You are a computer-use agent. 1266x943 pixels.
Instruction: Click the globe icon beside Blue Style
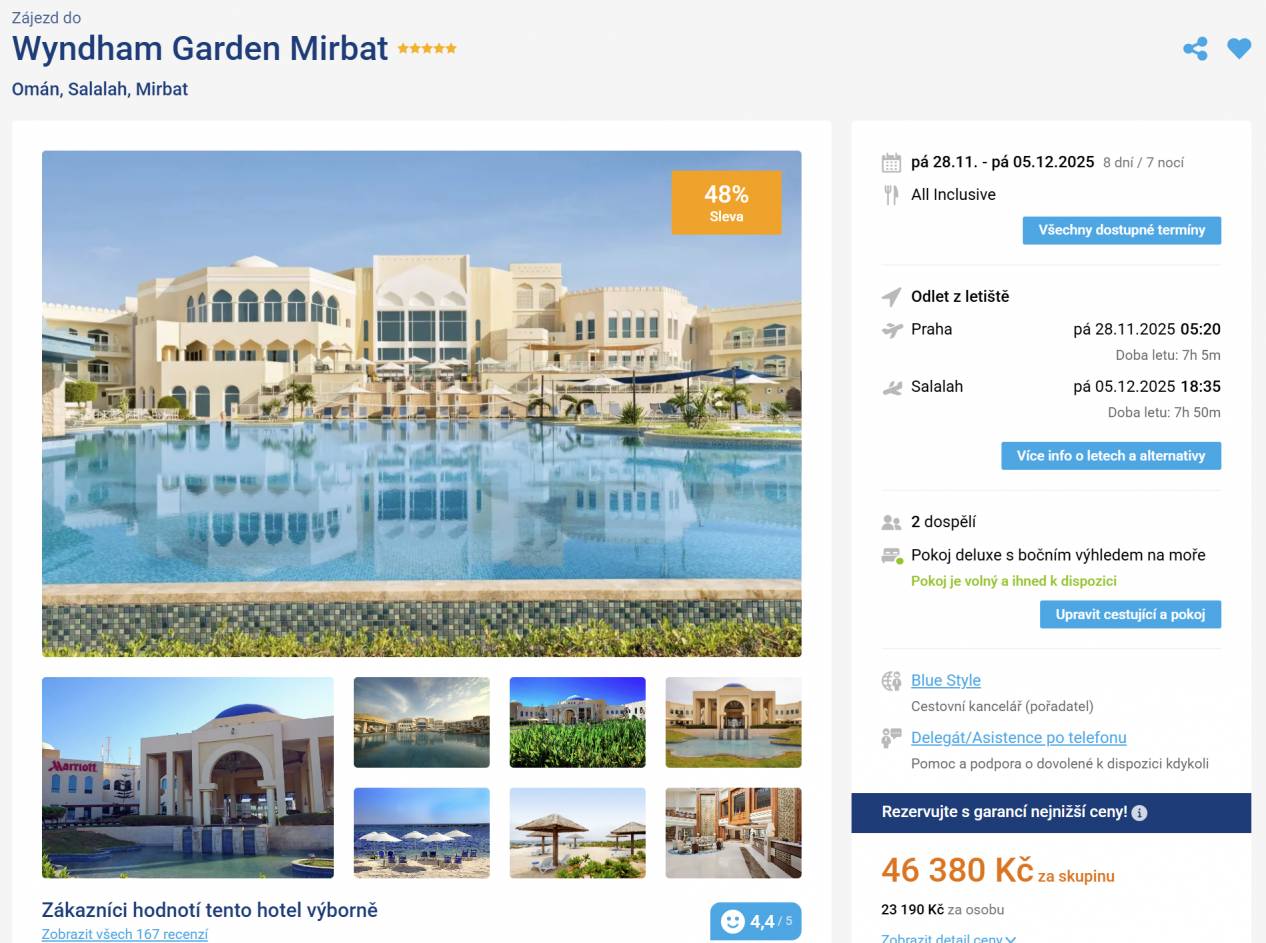click(x=891, y=681)
